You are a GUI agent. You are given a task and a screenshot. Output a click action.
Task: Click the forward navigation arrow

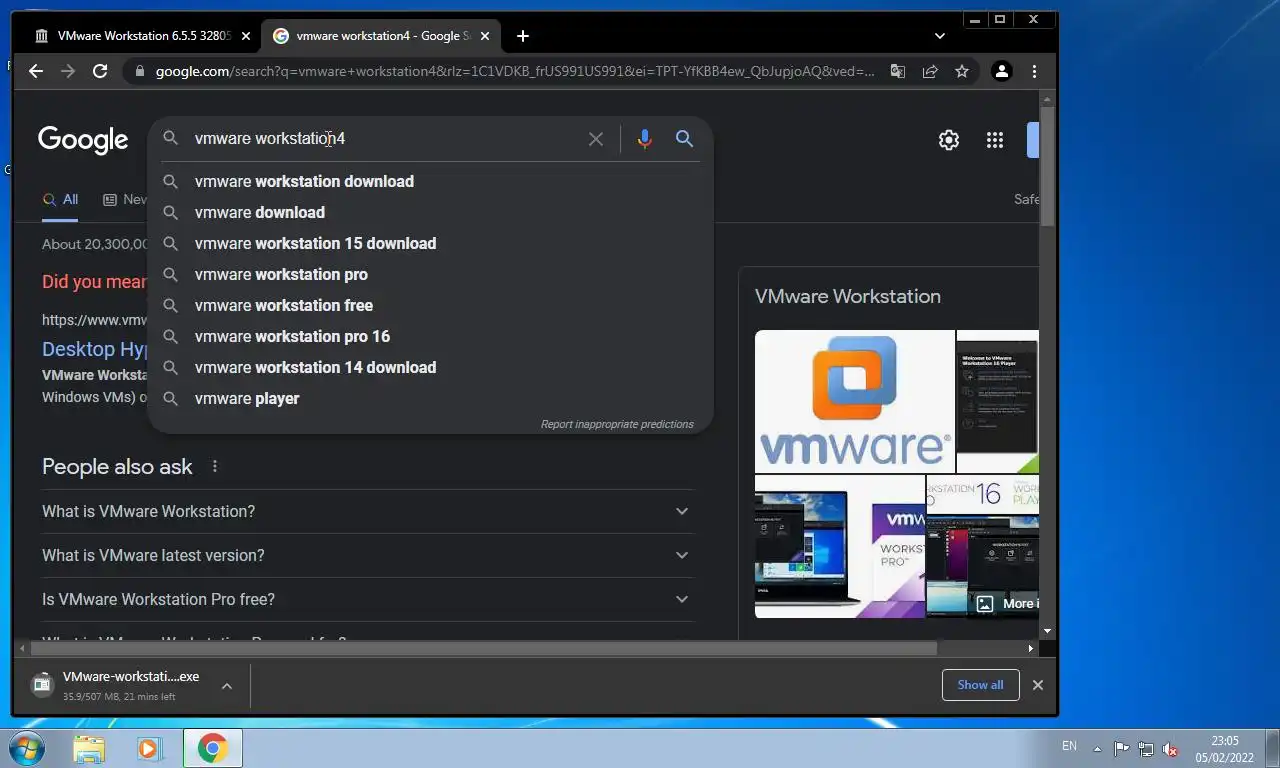(x=68, y=71)
